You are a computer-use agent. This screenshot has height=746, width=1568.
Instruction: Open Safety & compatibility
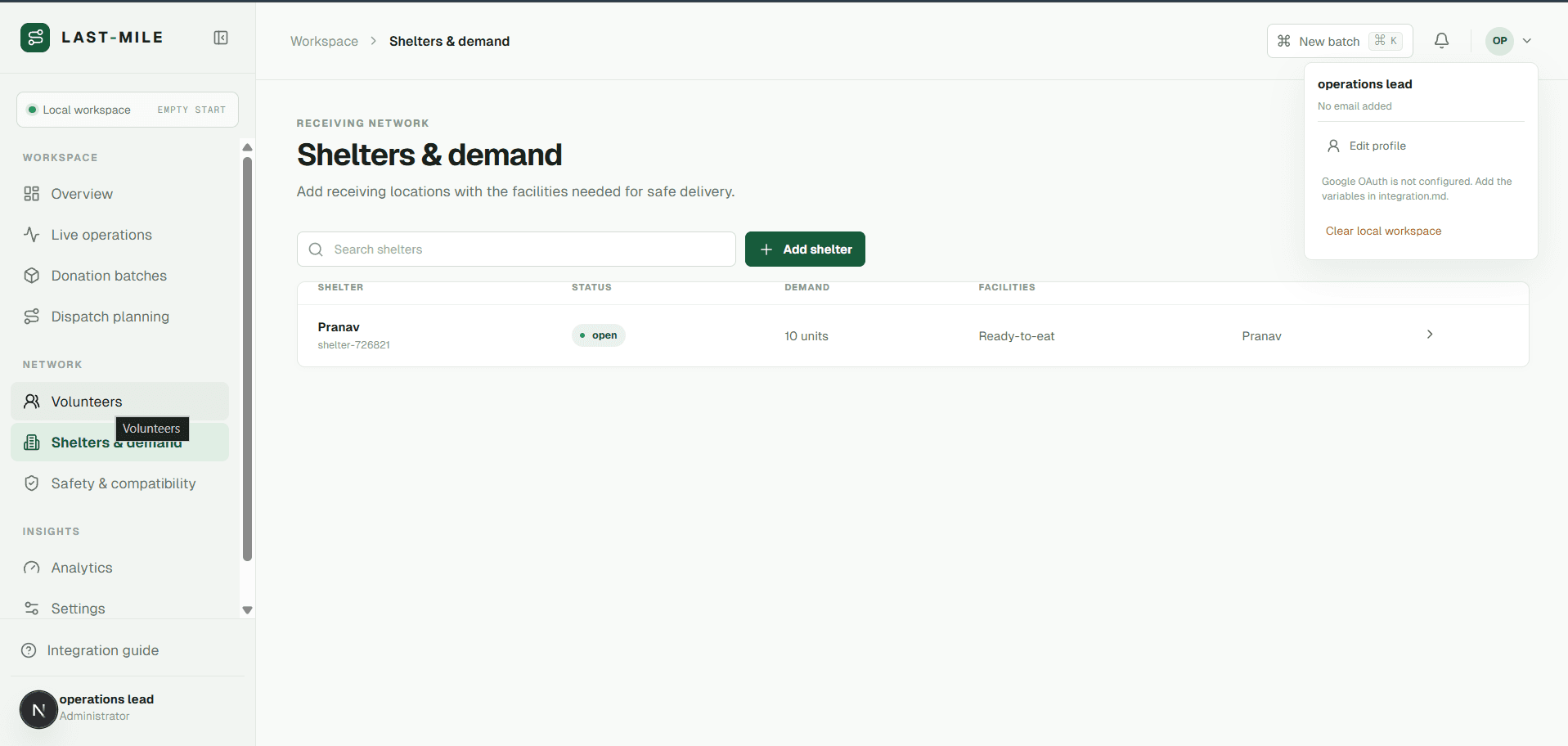[x=119, y=483]
